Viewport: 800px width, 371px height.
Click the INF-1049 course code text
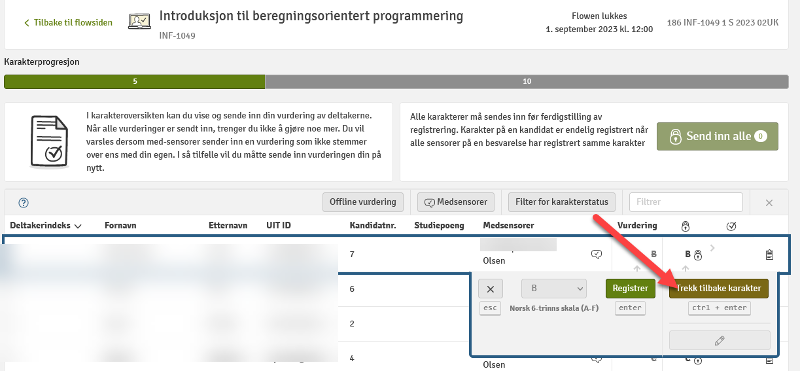coord(177,36)
